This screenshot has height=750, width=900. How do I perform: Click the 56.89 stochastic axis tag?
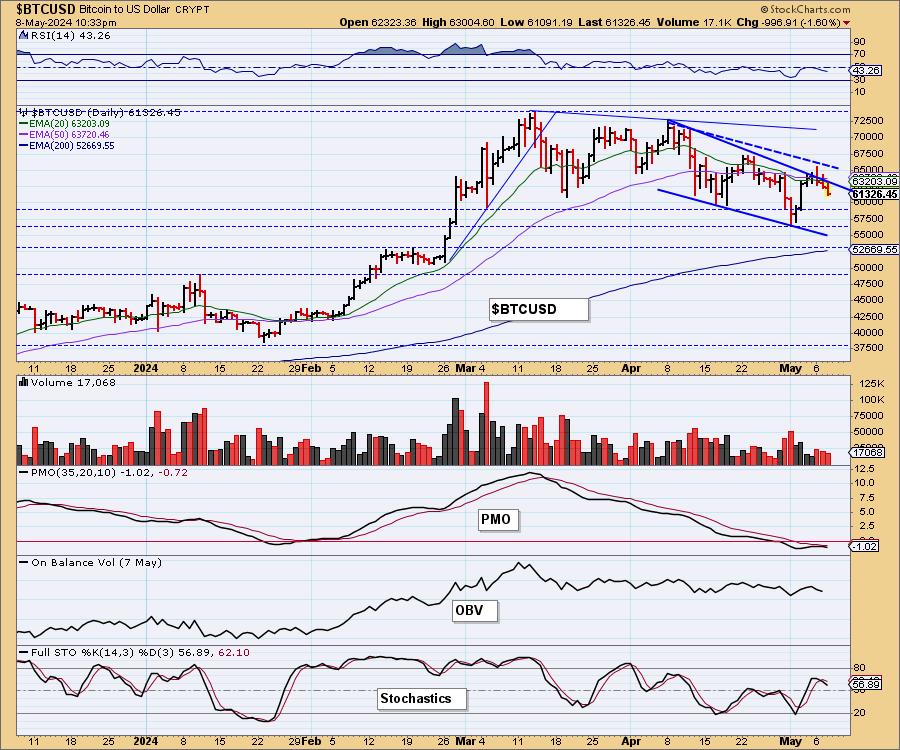(x=866, y=685)
